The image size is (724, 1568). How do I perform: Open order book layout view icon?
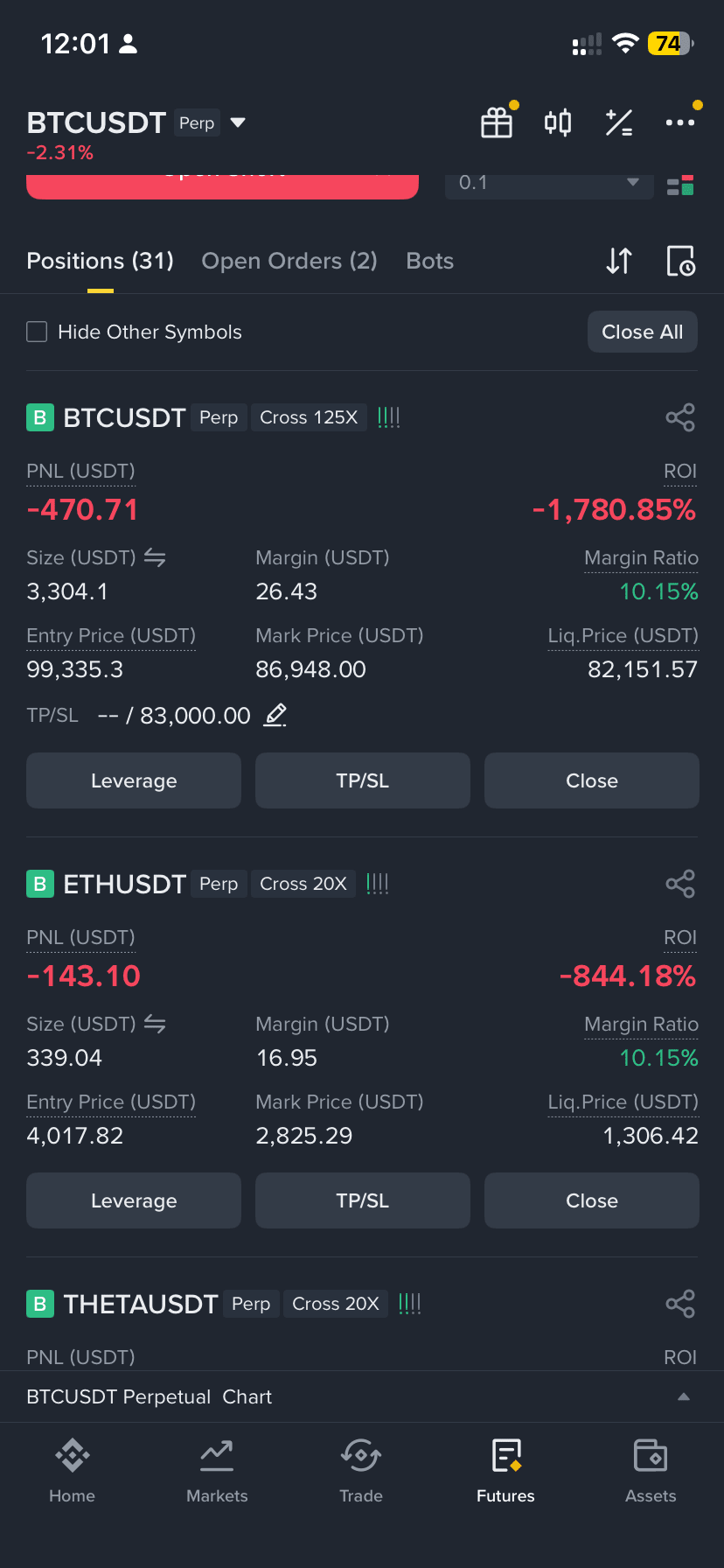[680, 185]
